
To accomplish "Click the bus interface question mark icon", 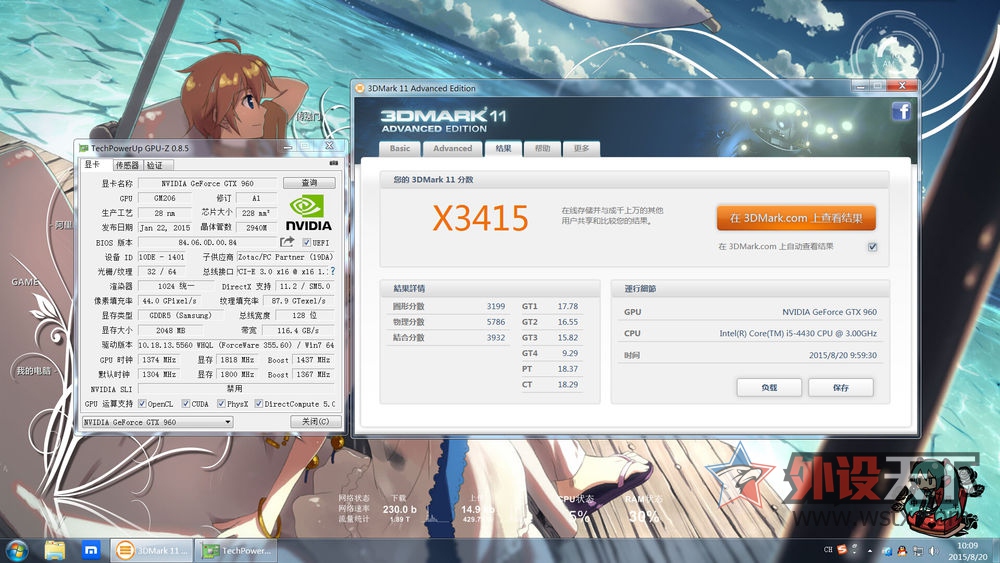I will pos(332,271).
